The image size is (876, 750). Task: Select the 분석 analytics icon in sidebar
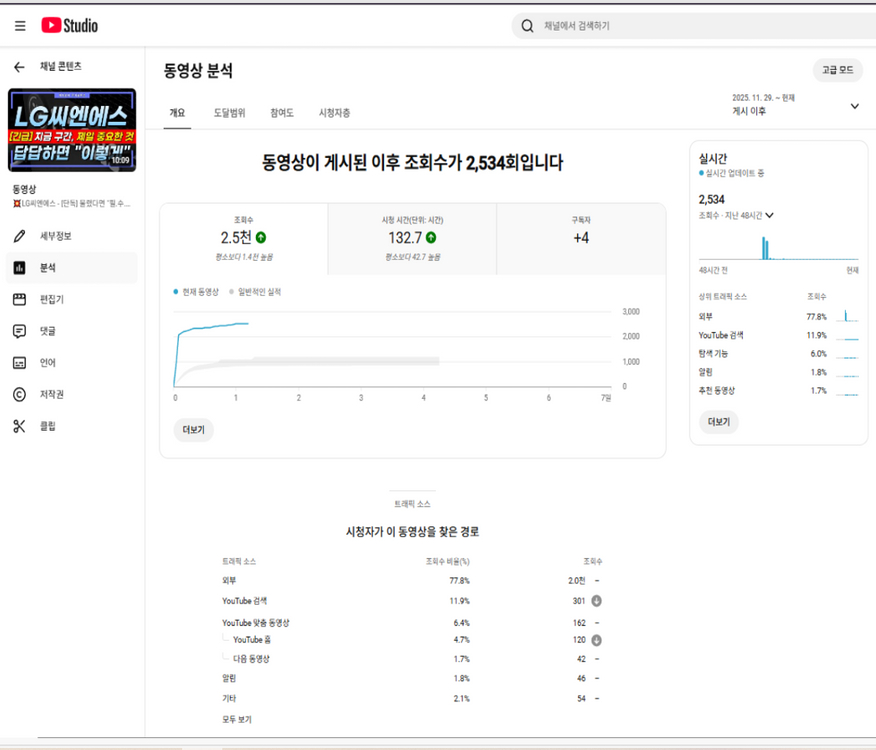[18, 267]
